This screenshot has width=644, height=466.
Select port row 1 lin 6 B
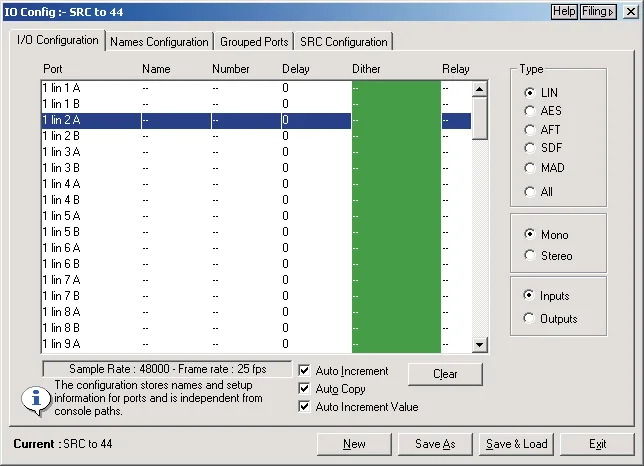point(256,264)
